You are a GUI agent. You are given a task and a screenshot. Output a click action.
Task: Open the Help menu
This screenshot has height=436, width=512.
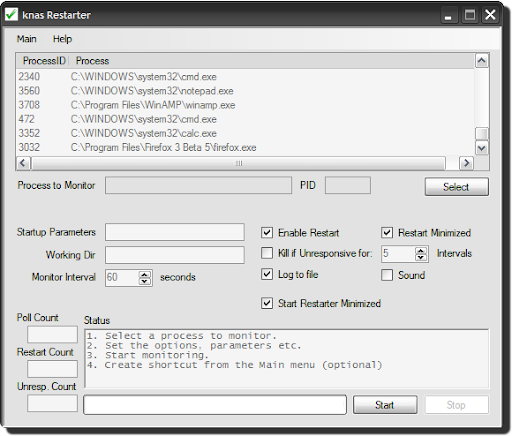click(x=62, y=39)
